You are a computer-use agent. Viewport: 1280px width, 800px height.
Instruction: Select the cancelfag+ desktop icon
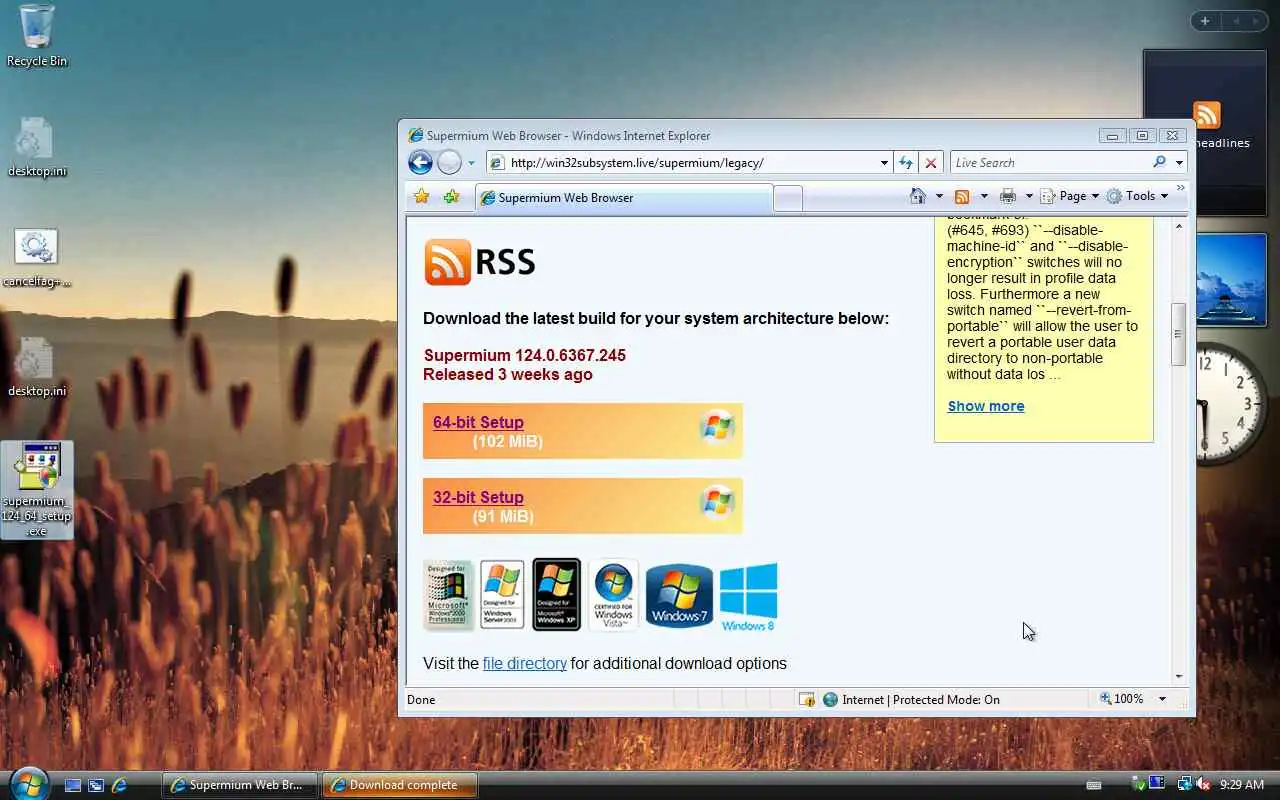[37, 258]
